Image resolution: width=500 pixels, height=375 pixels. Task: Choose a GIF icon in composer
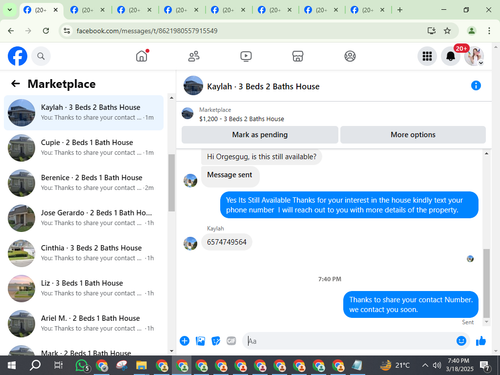pyautogui.click(x=231, y=341)
